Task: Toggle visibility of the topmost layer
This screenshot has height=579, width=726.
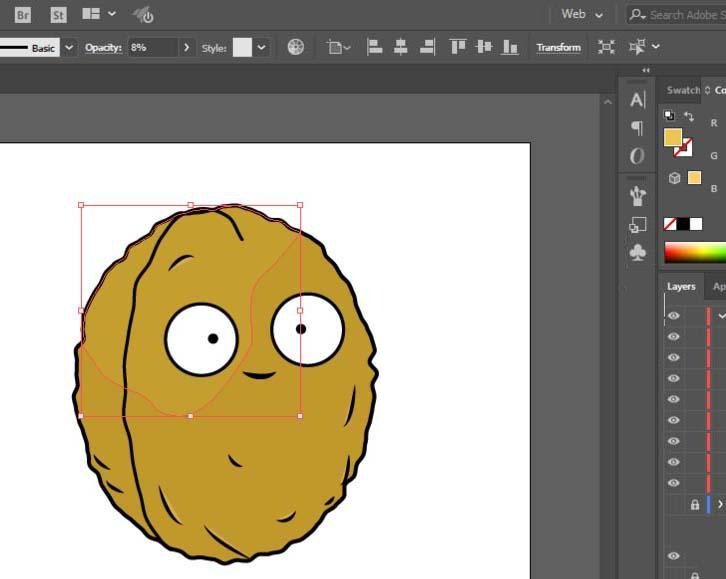Action: pos(673,315)
